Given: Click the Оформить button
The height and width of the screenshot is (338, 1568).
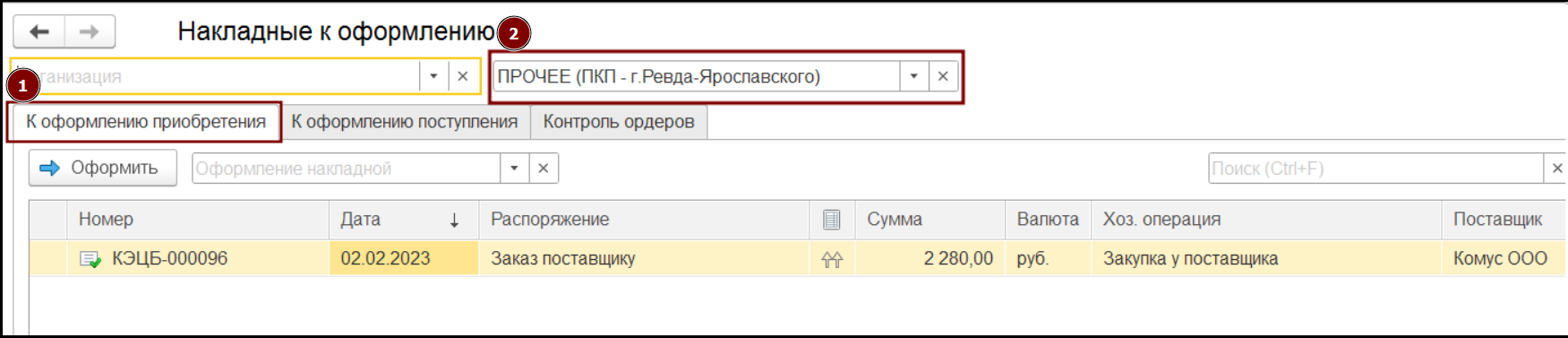Looking at the screenshot, I should click(102, 168).
